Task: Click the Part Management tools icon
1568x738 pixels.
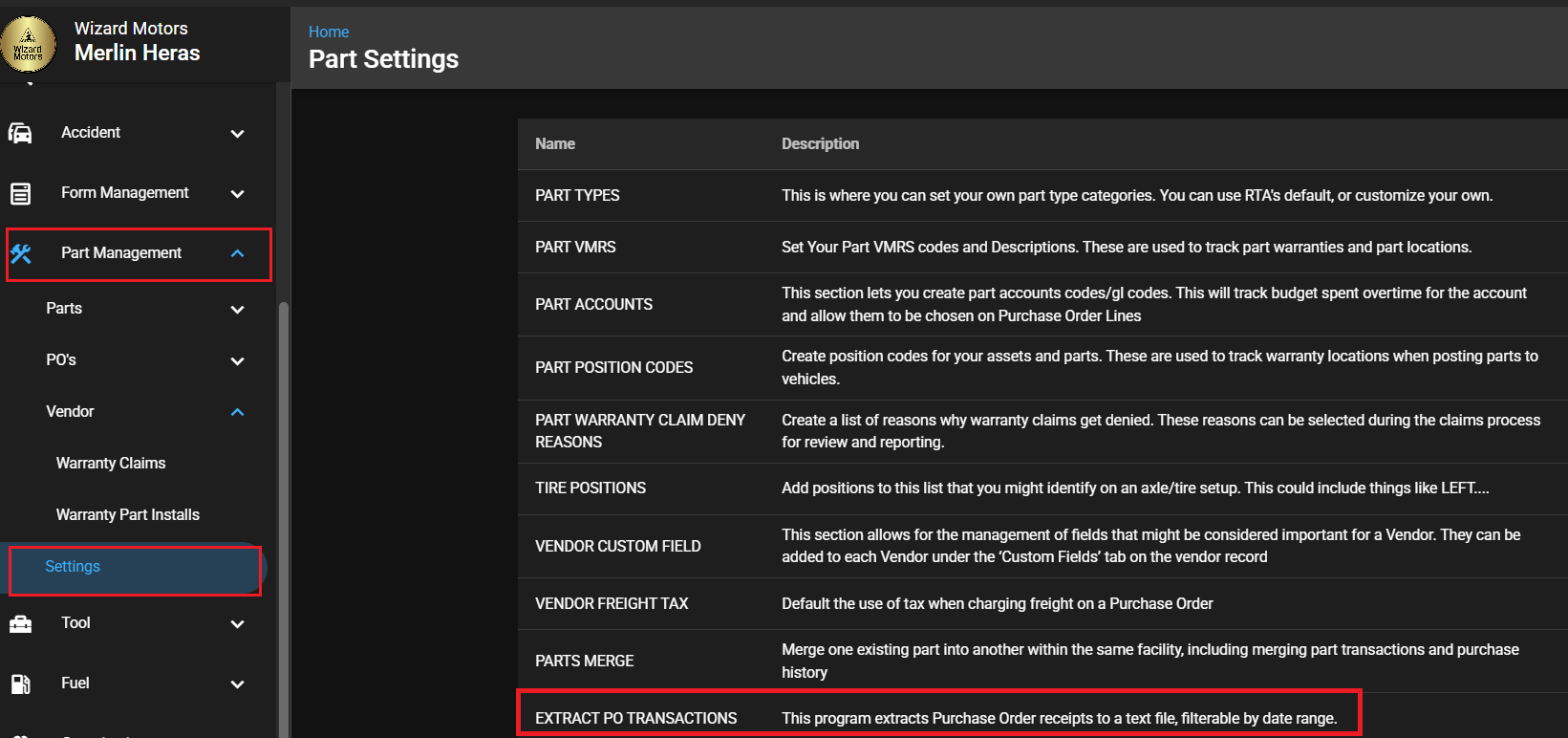Action: tap(21, 253)
